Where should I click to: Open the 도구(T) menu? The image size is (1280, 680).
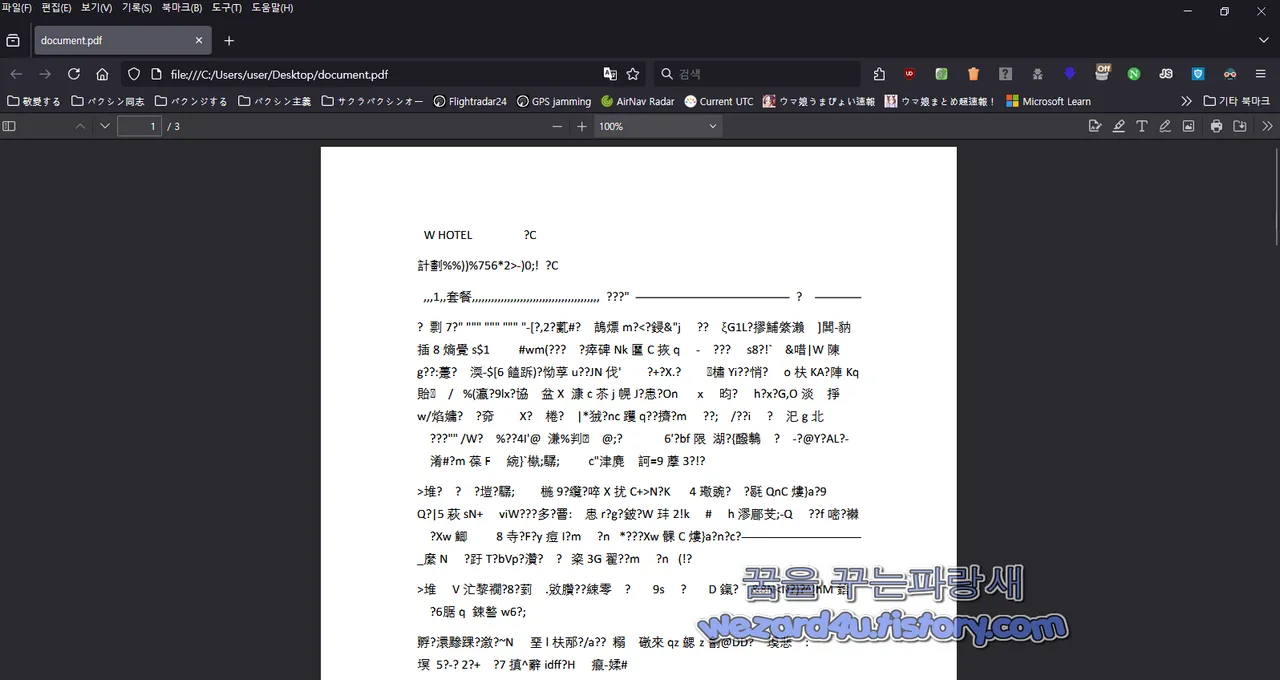tap(227, 8)
